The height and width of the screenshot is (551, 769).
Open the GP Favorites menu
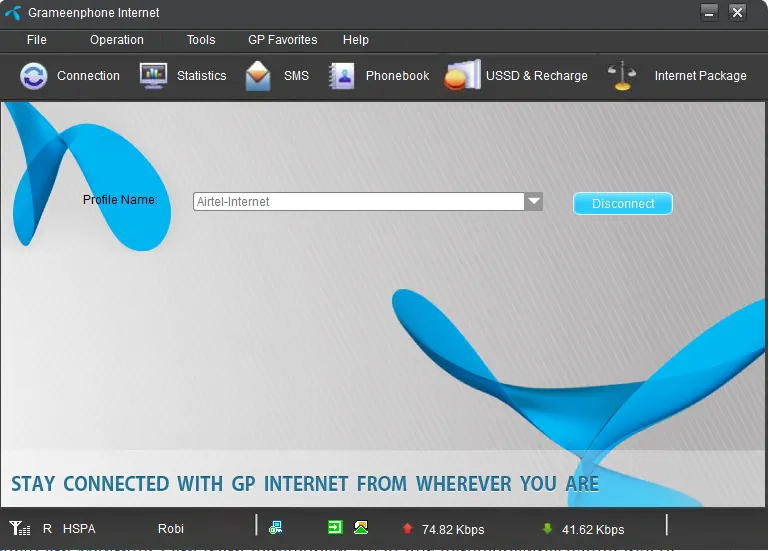(x=282, y=40)
